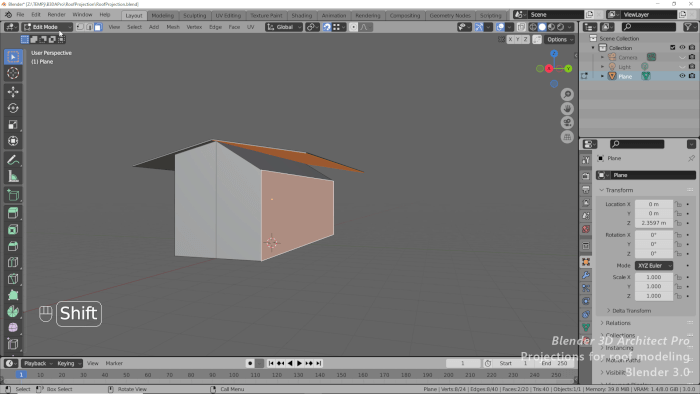Click the pan view hand icon

tap(567, 108)
